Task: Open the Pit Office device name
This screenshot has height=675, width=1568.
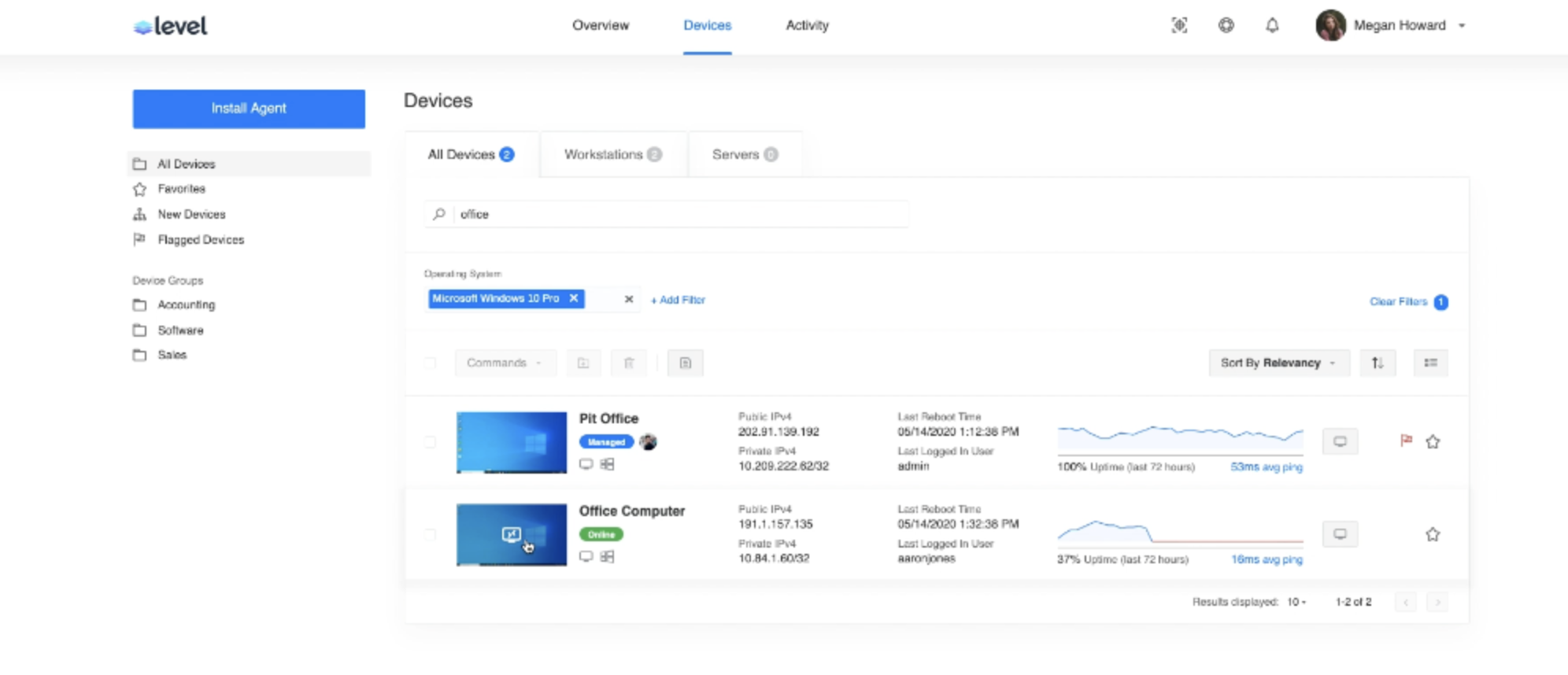Action: pos(608,419)
